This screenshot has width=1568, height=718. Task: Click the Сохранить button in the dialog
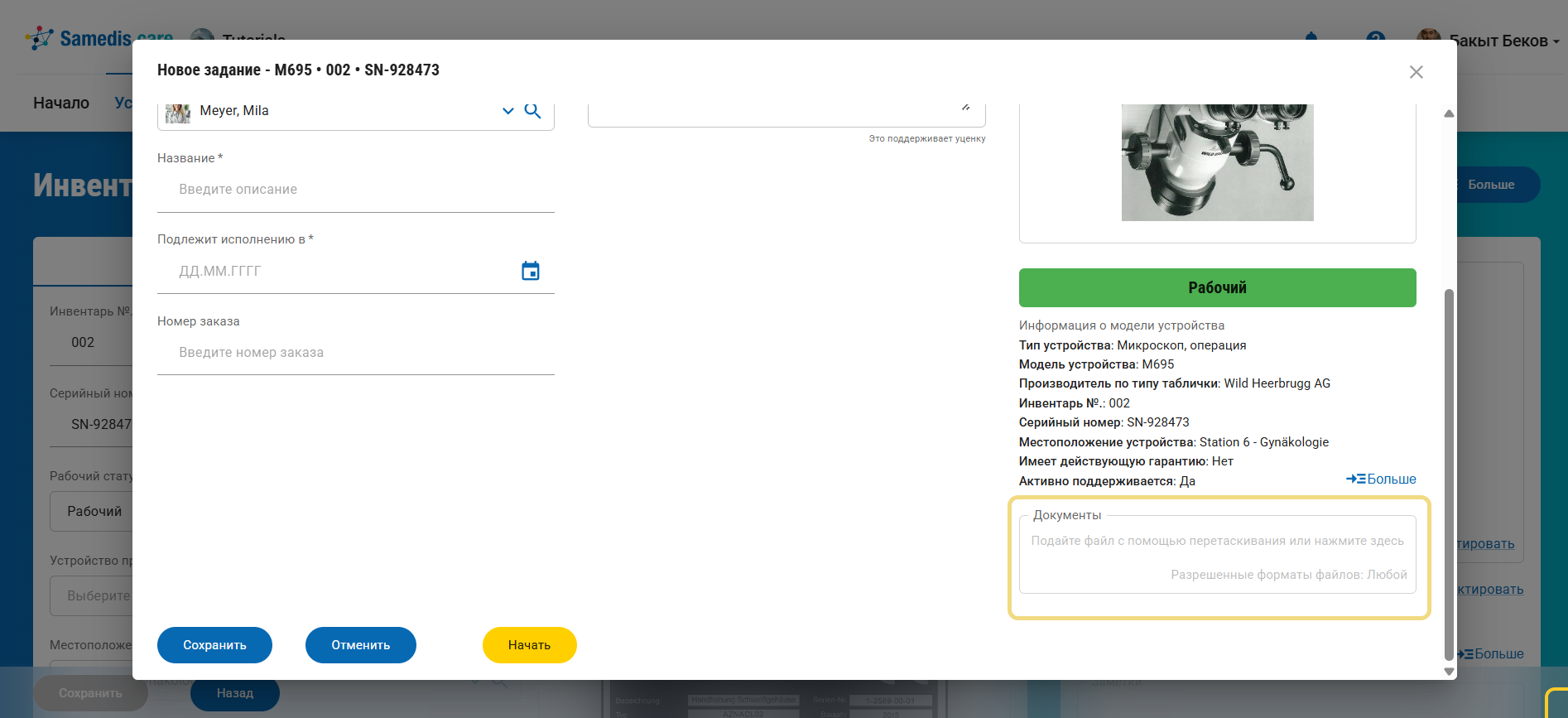214,644
